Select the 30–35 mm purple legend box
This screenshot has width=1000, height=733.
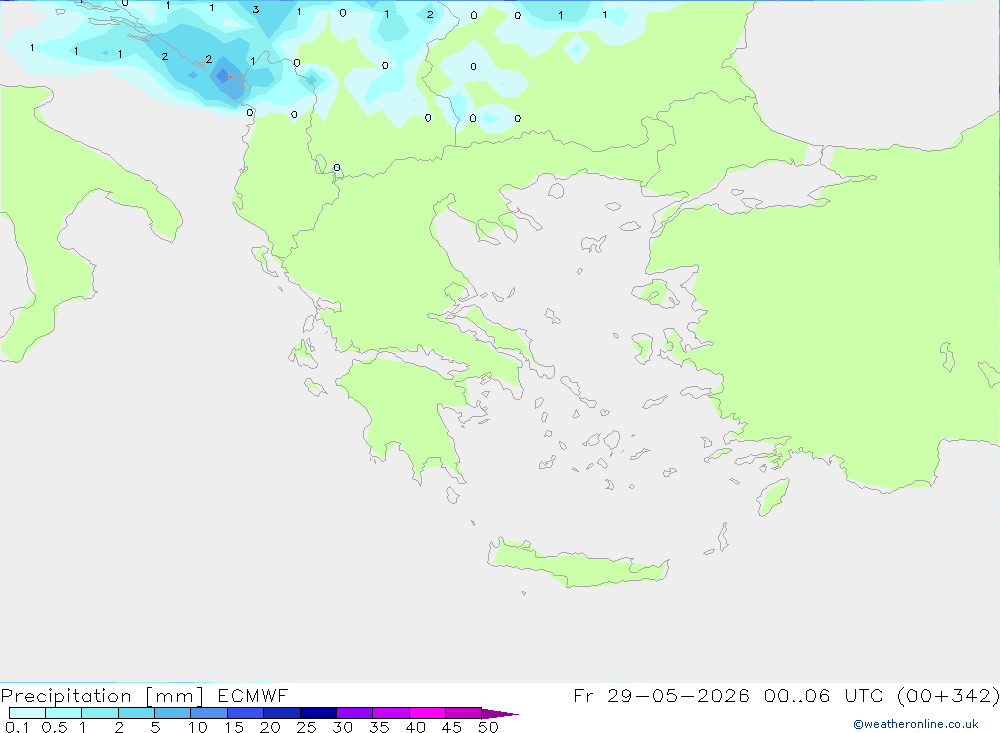coord(355,713)
